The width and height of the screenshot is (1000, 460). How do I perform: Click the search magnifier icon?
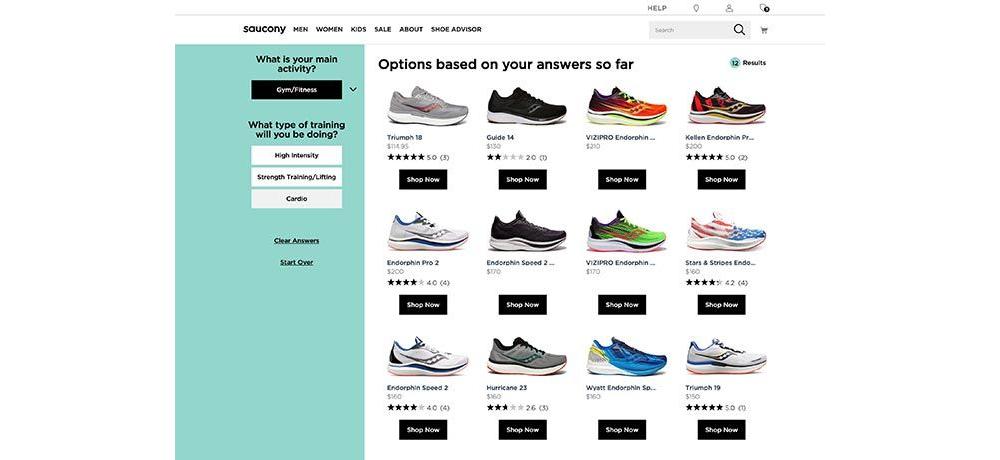click(739, 29)
